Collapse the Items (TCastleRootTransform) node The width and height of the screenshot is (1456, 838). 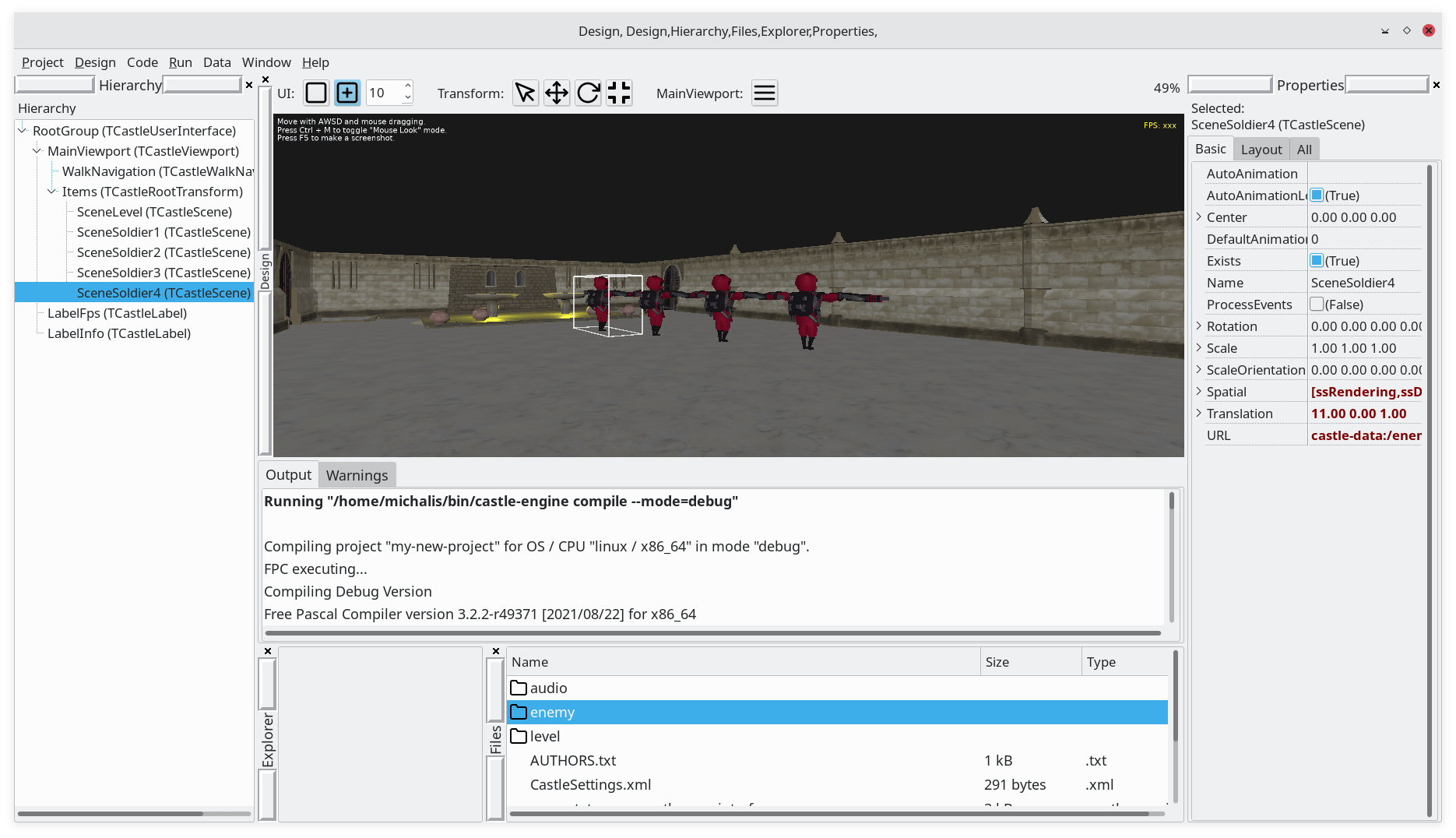click(x=50, y=191)
